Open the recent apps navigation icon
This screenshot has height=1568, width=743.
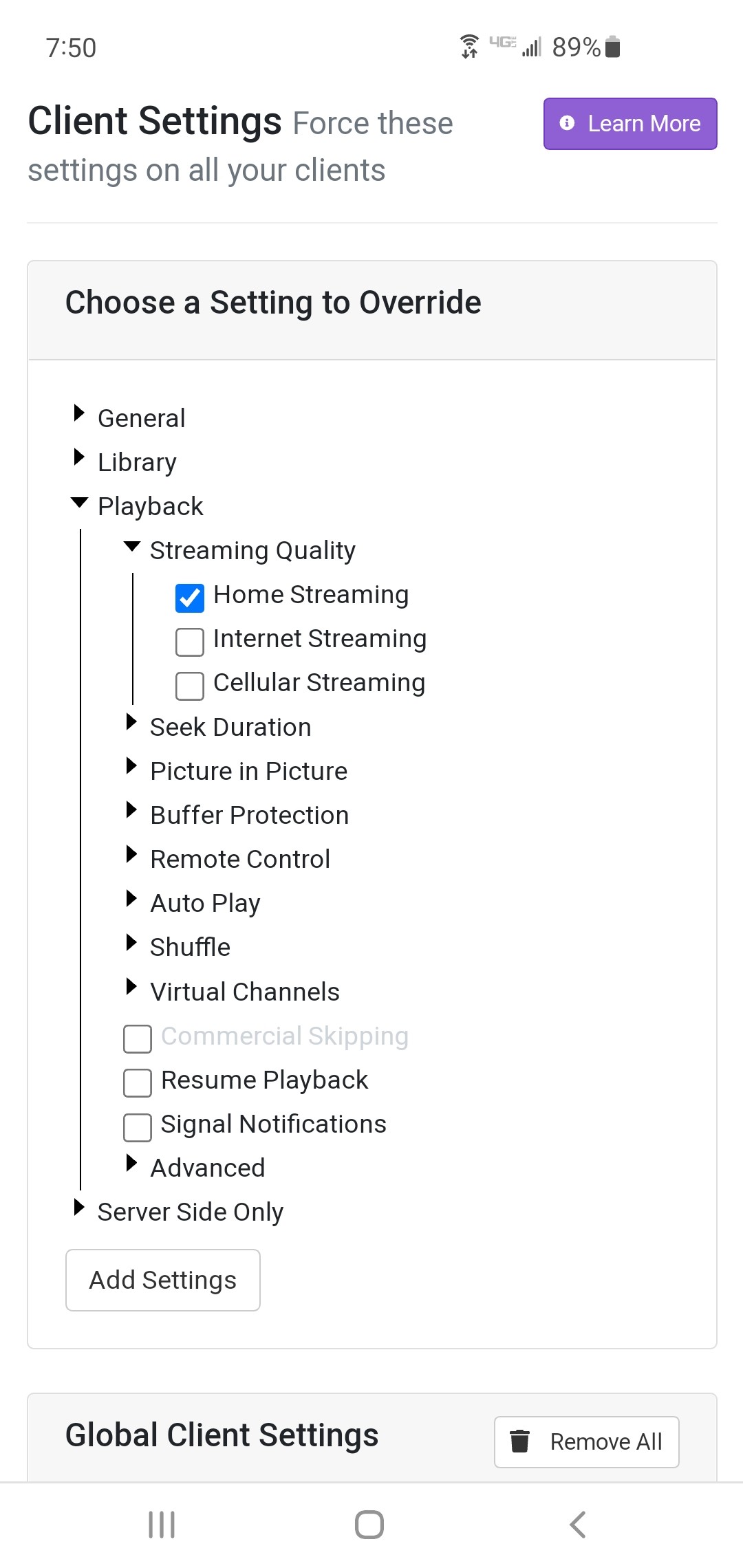point(162,1524)
